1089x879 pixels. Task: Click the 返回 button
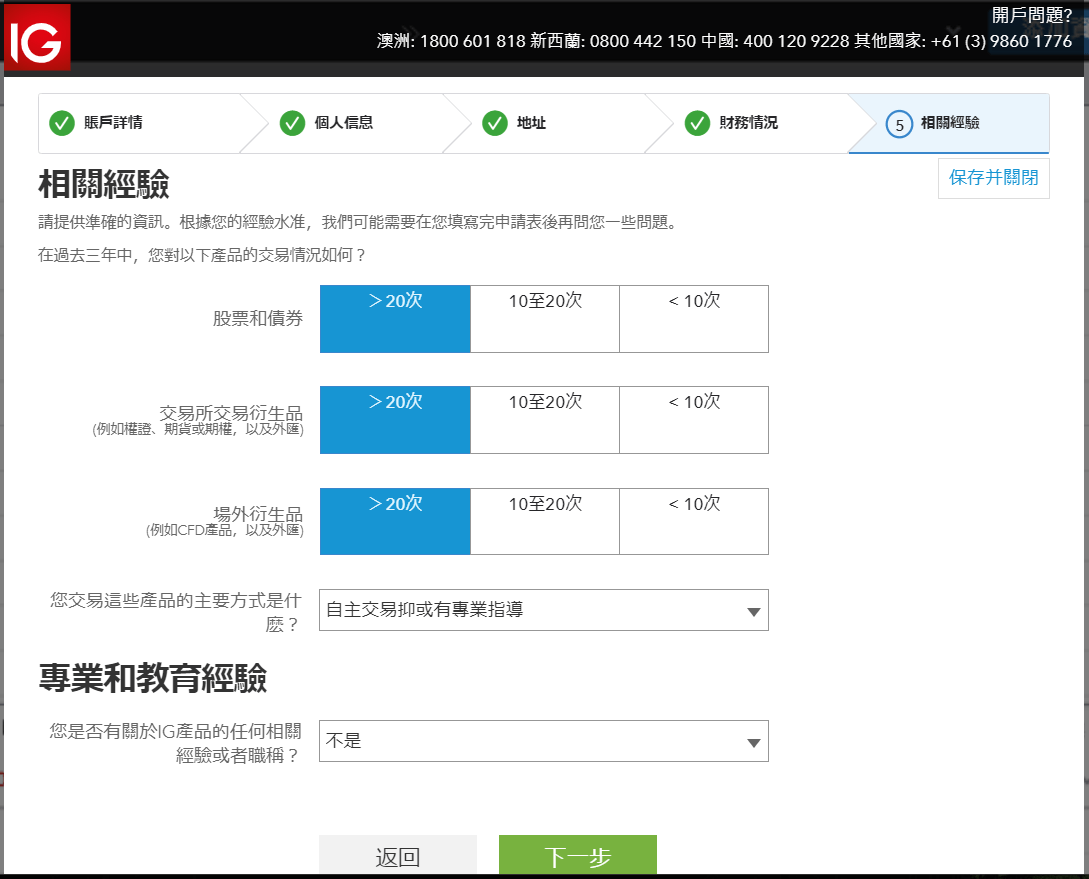click(398, 857)
